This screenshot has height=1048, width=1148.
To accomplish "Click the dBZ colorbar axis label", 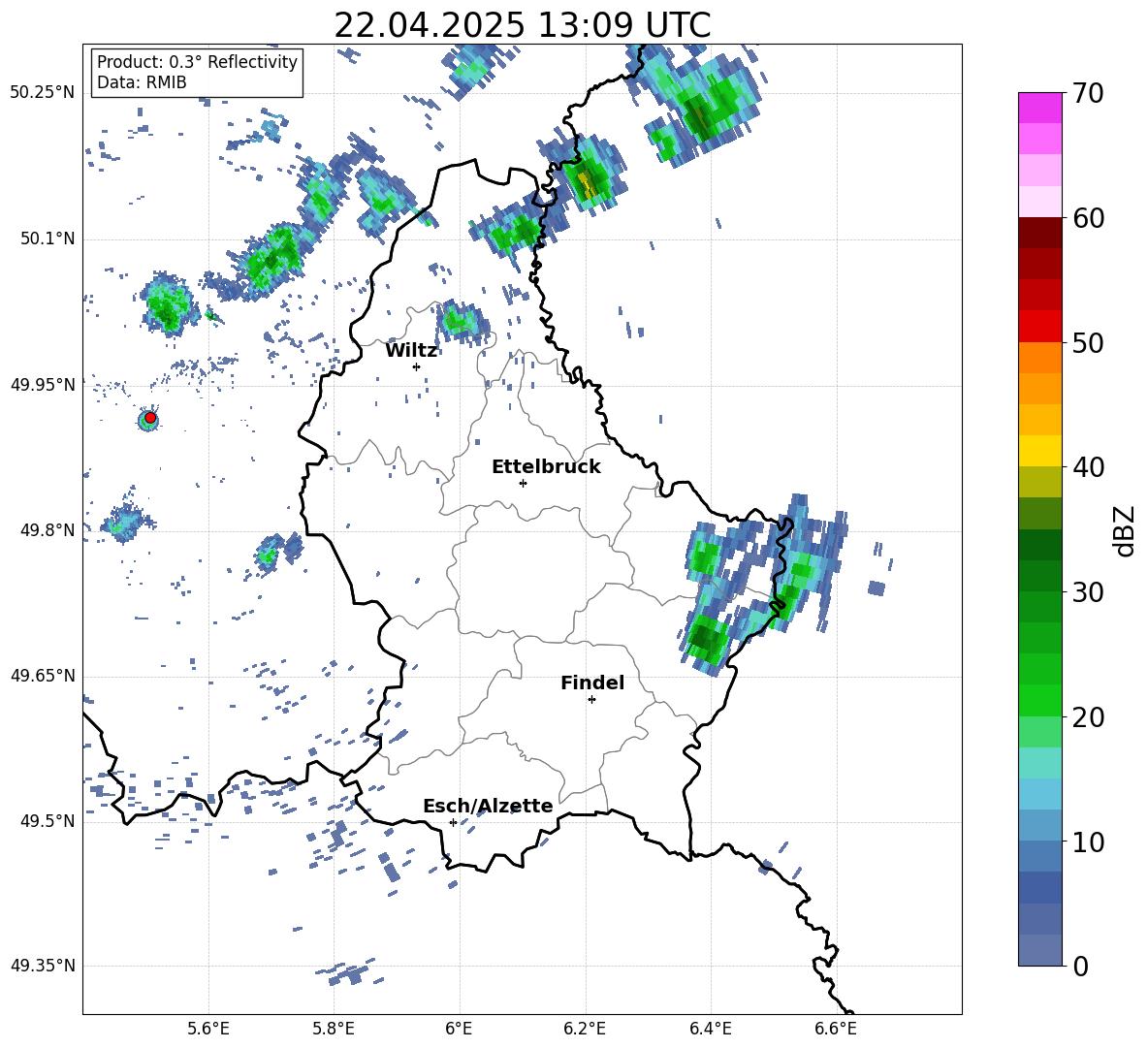I will click(1126, 530).
